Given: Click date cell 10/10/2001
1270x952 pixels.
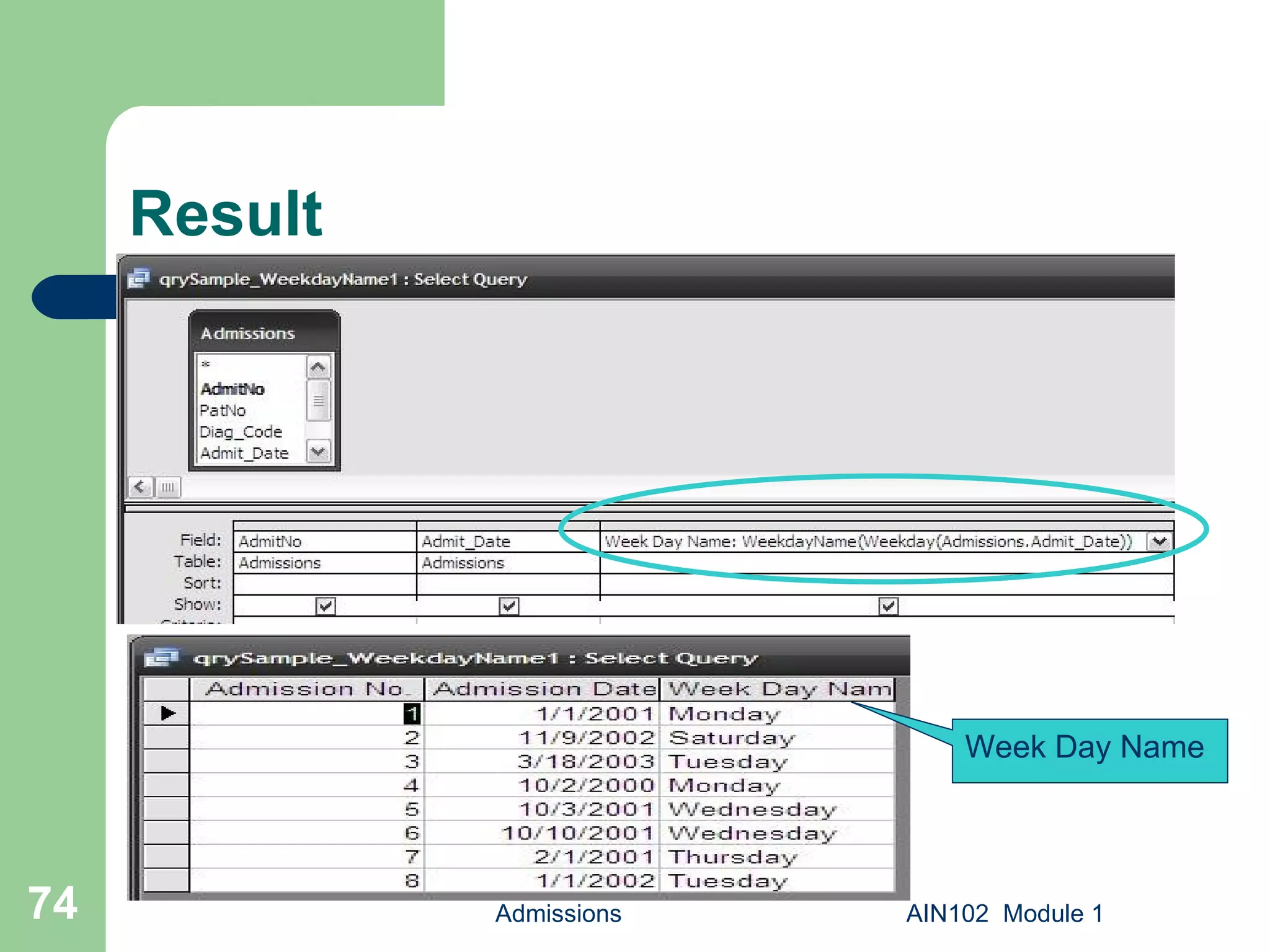Looking at the screenshot, I should [x=542, y=833].
